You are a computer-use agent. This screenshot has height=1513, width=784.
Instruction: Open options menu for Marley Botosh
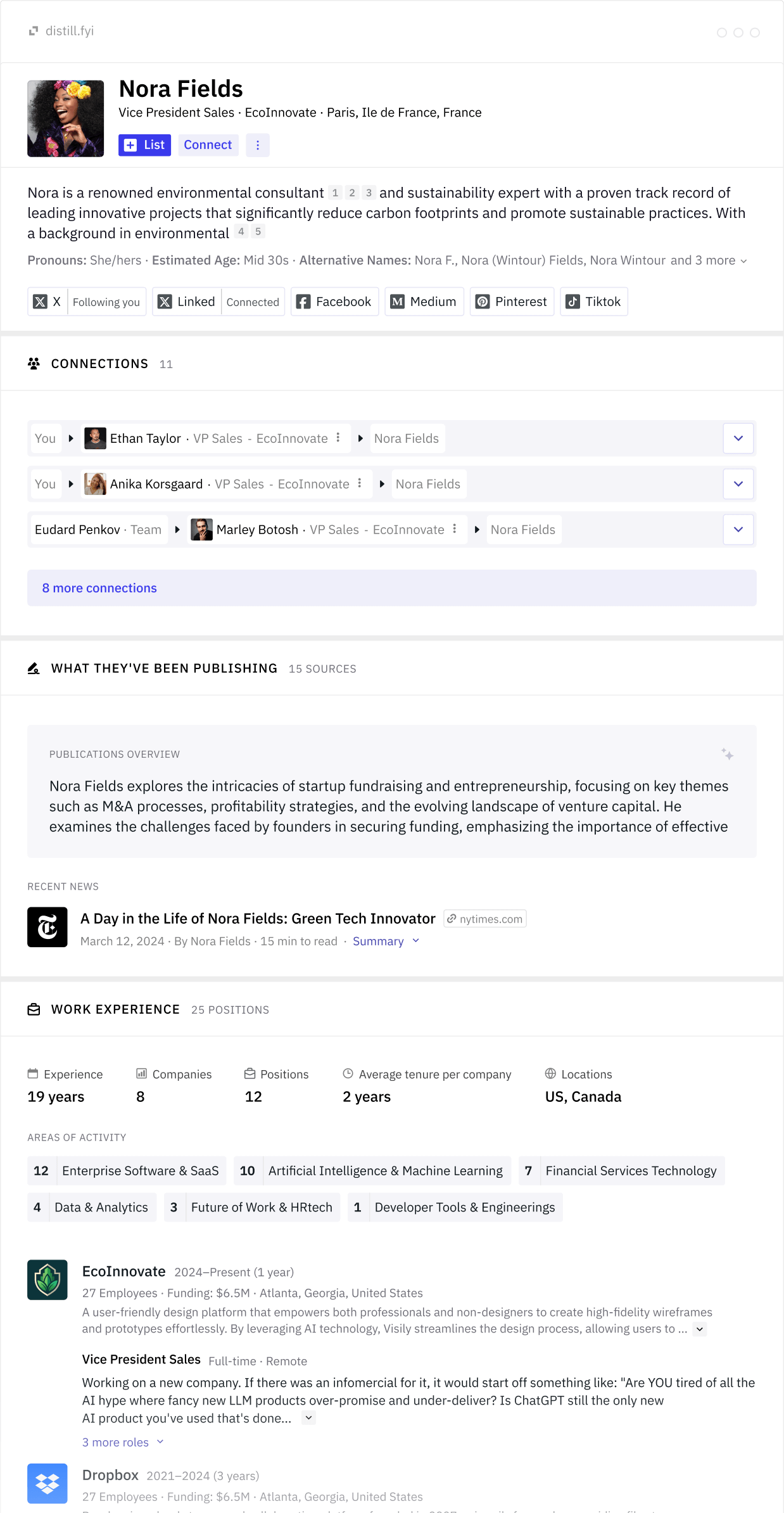(x=455, y=529)
